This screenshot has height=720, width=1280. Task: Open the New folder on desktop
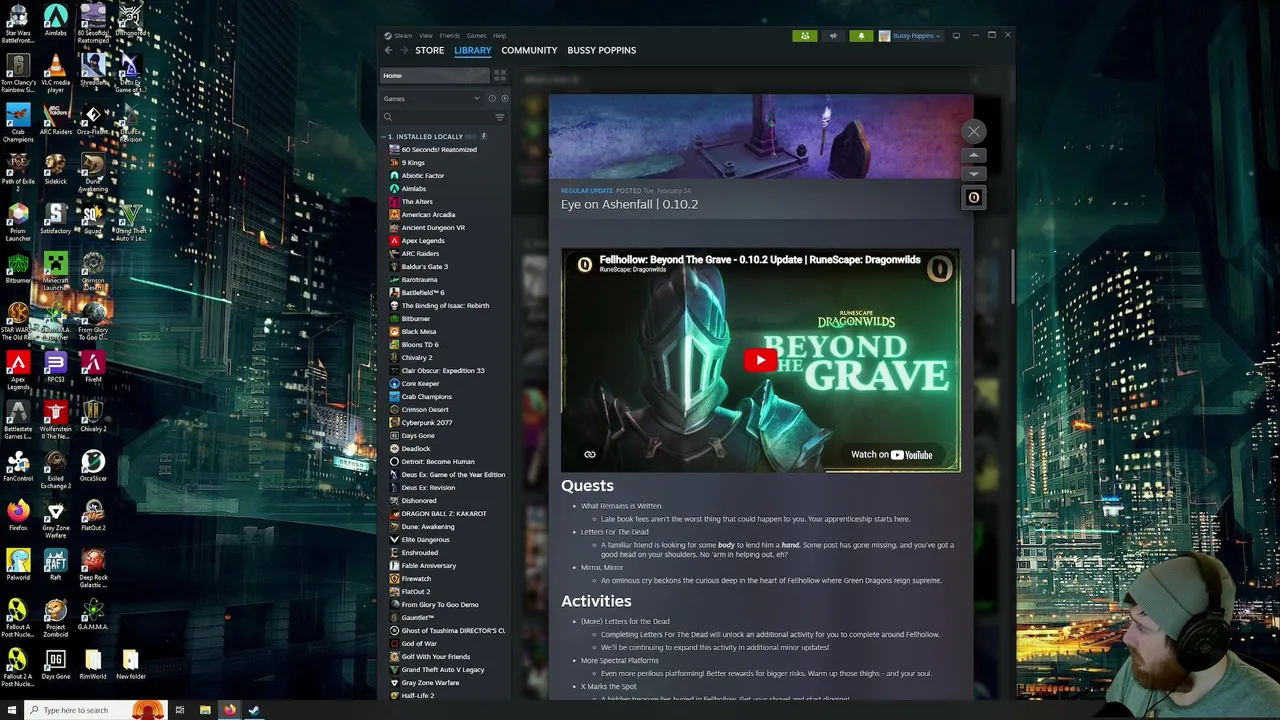130,665
